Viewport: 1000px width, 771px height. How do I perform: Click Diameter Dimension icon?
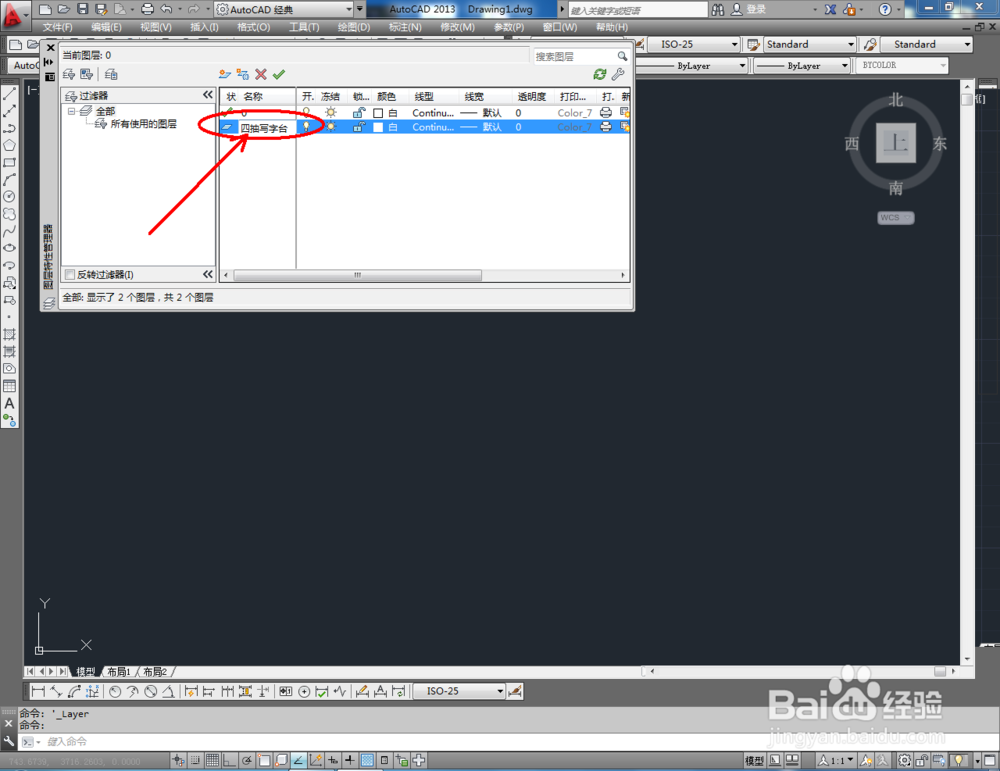[151, 691]
